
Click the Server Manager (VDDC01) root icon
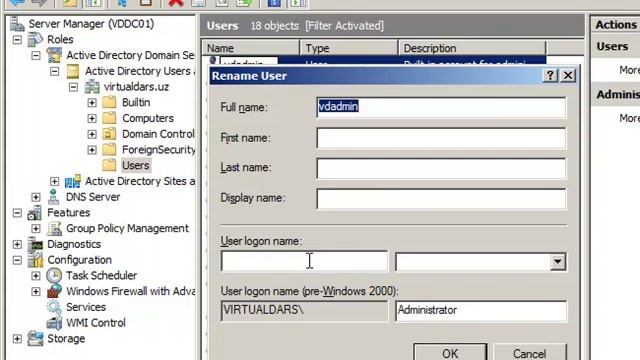17,24
